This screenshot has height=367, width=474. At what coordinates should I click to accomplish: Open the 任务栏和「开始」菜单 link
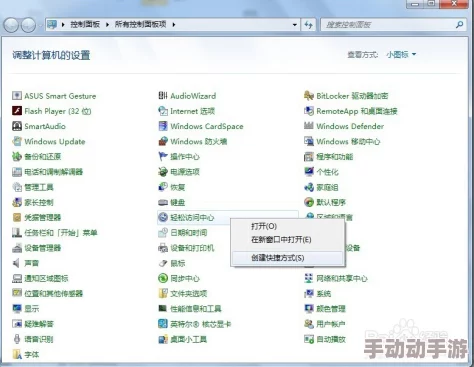tap(61, 233)
